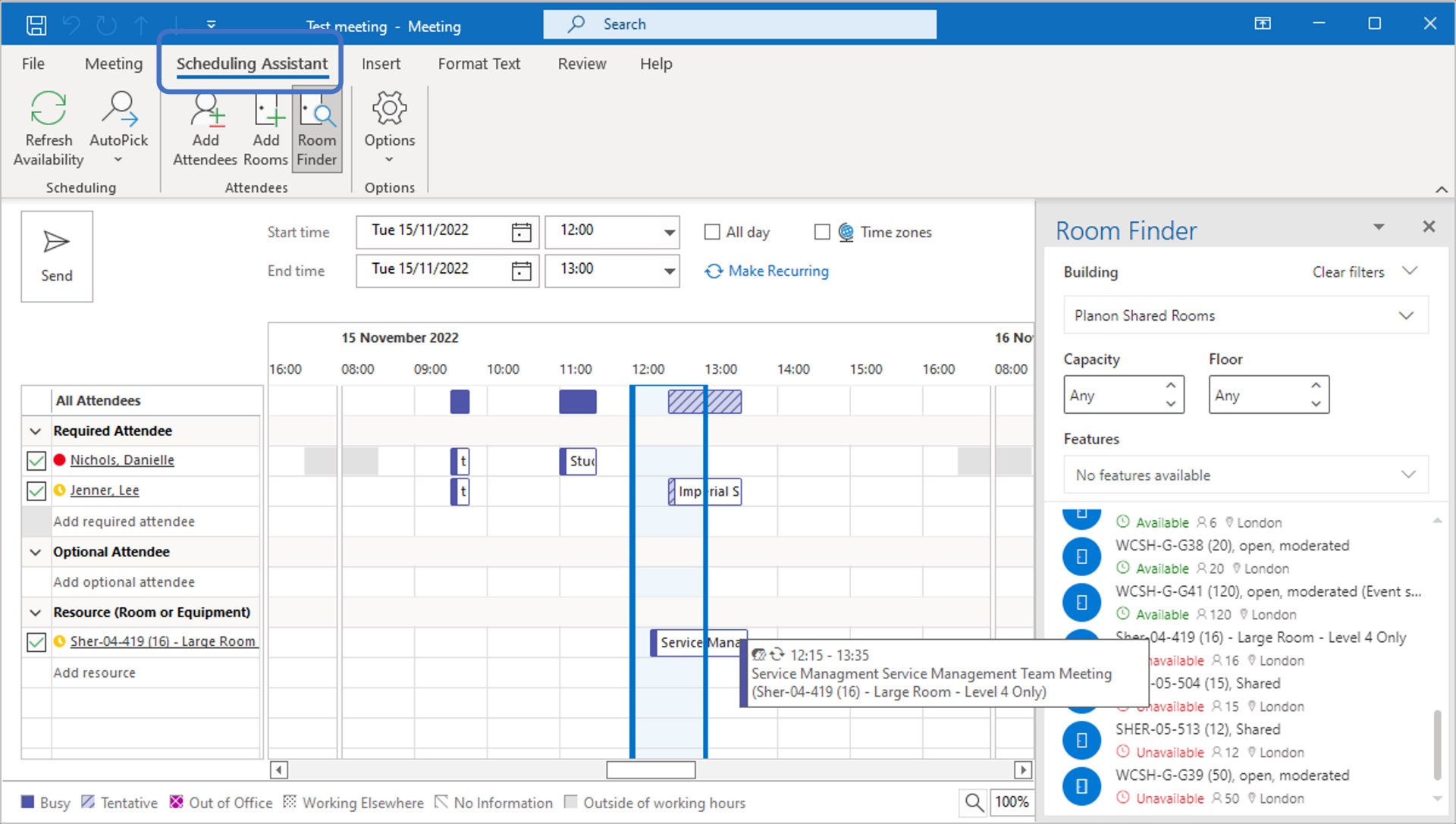
Task: Collapse the Required Attendee group
Action: 36,431
